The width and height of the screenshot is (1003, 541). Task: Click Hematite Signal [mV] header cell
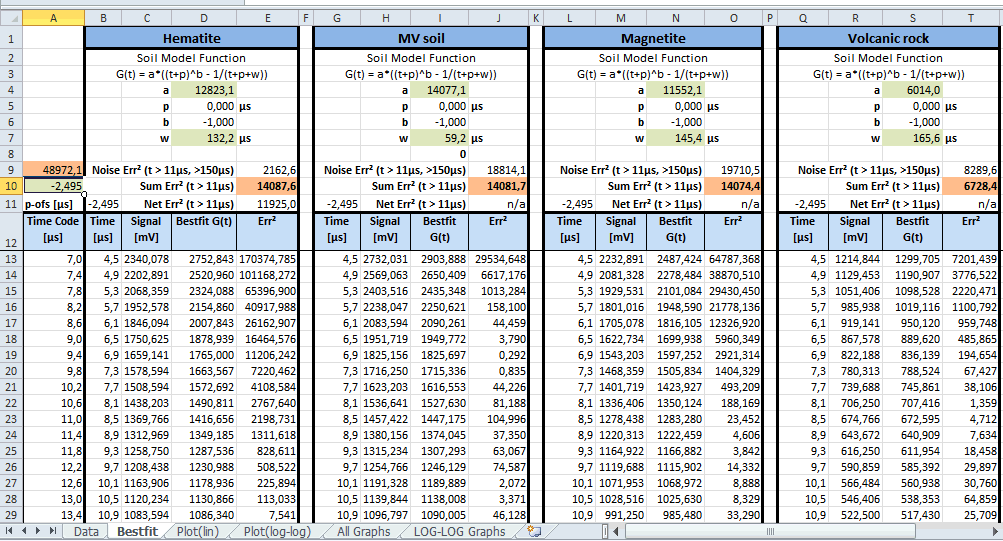(146, 231)
